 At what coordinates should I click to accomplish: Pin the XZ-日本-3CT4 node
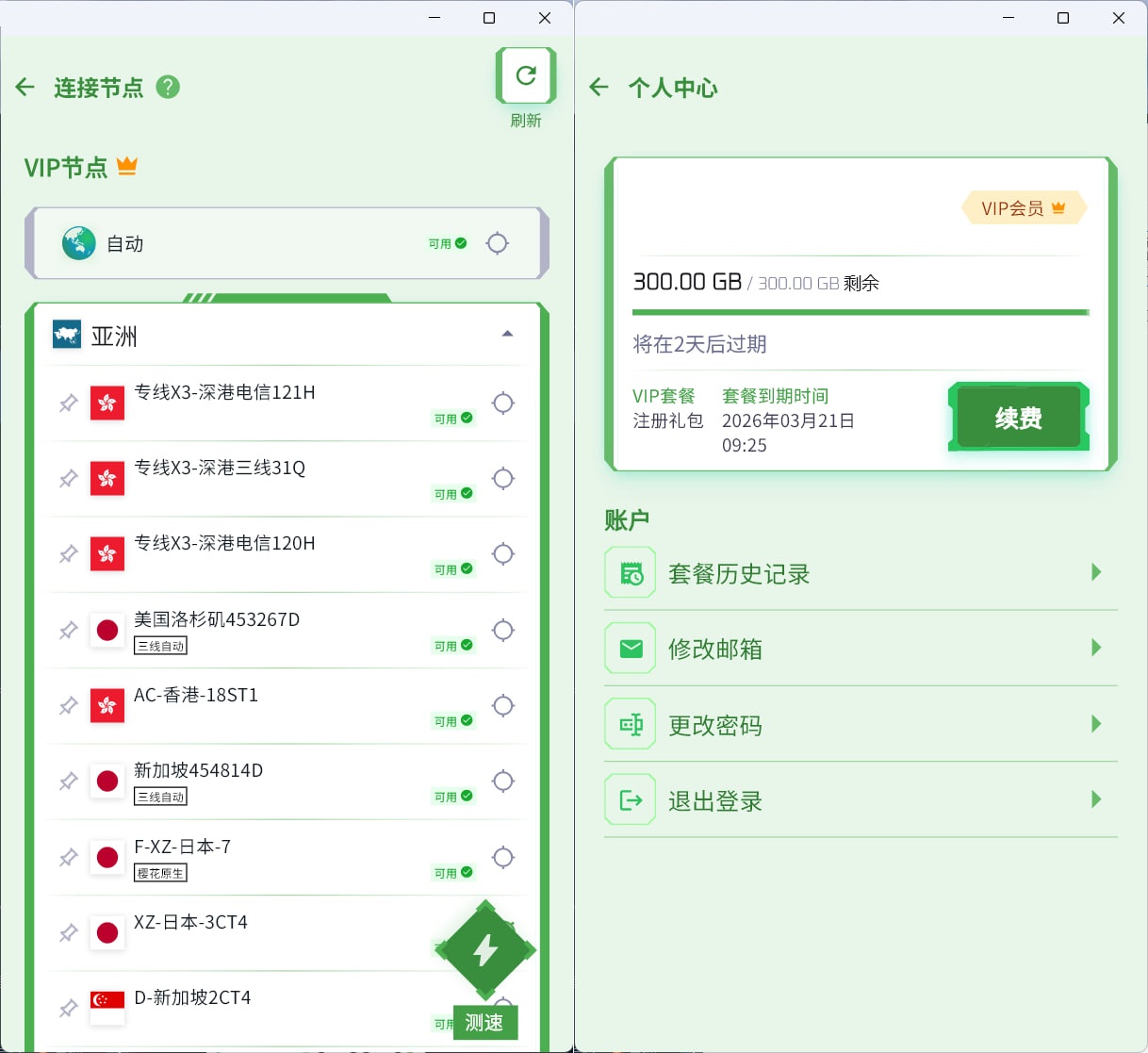tap(69, 933)
